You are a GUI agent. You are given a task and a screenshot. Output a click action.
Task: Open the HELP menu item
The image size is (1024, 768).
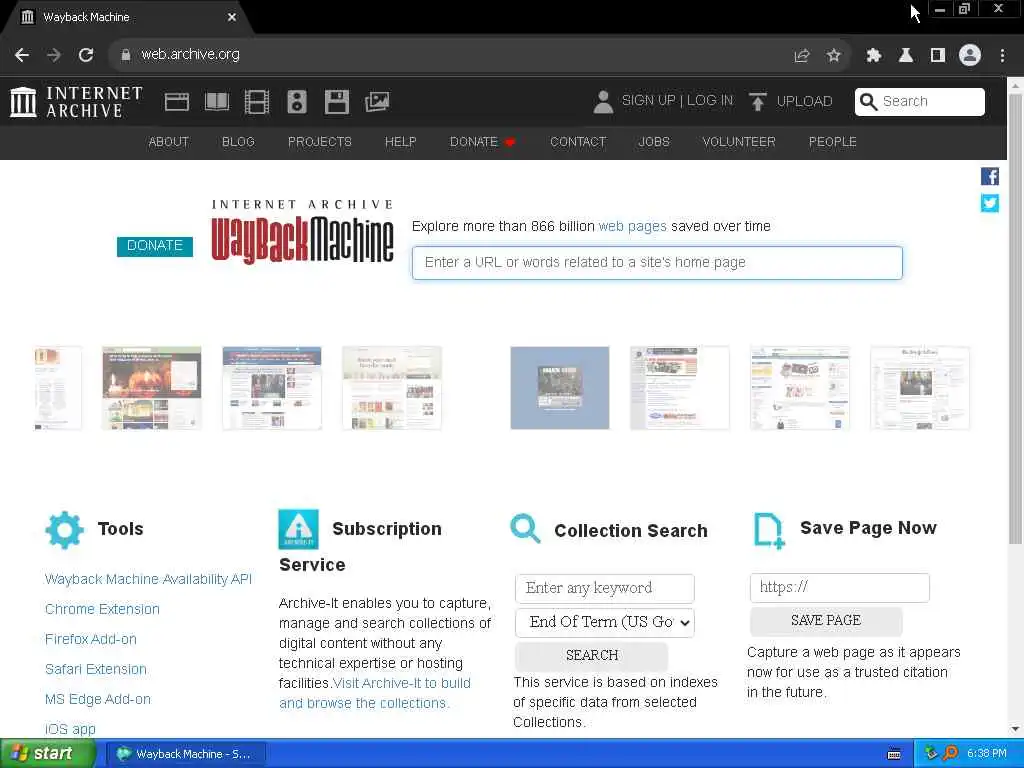400,142
